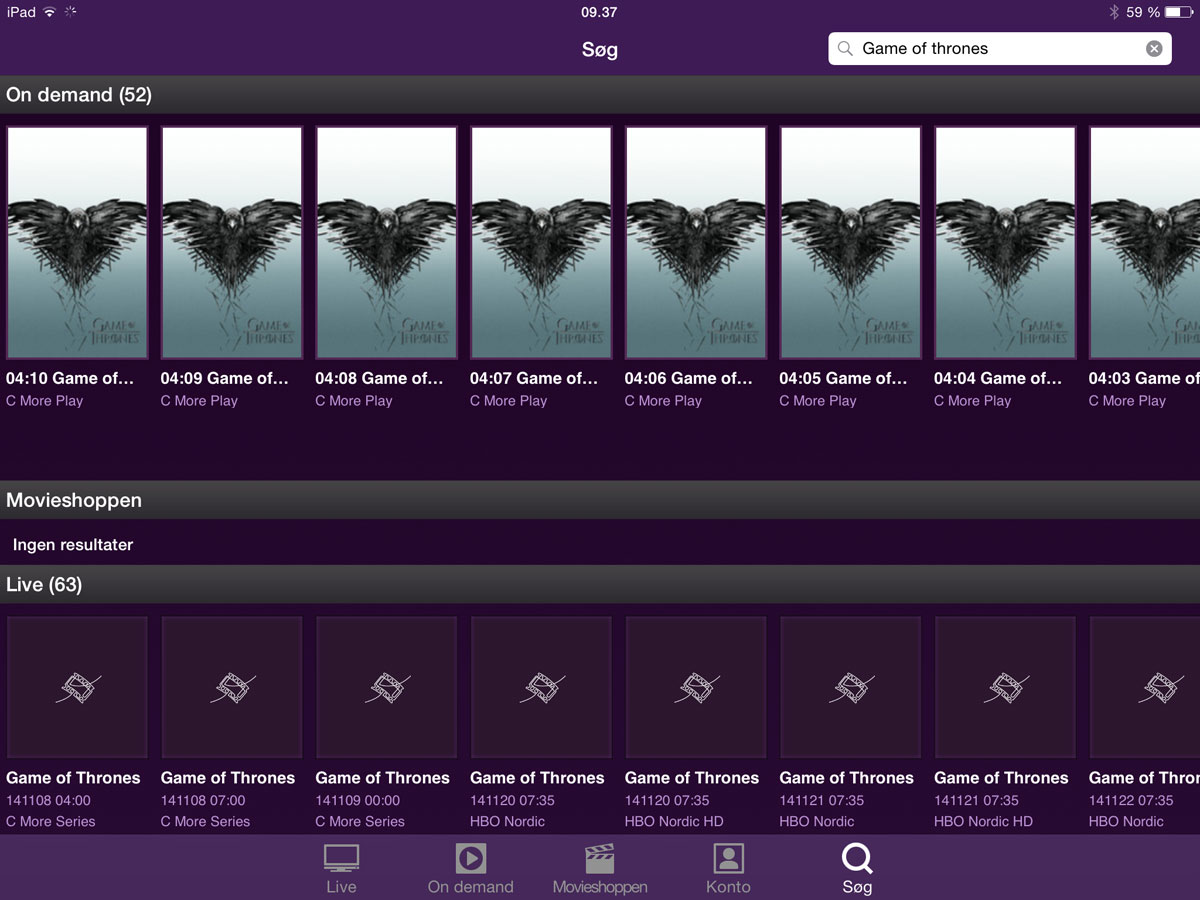The width and height of the screenshot is (1200, 900).
Task: Tap the 'Live (63)' section header
Action: click(x=600, y=584)
